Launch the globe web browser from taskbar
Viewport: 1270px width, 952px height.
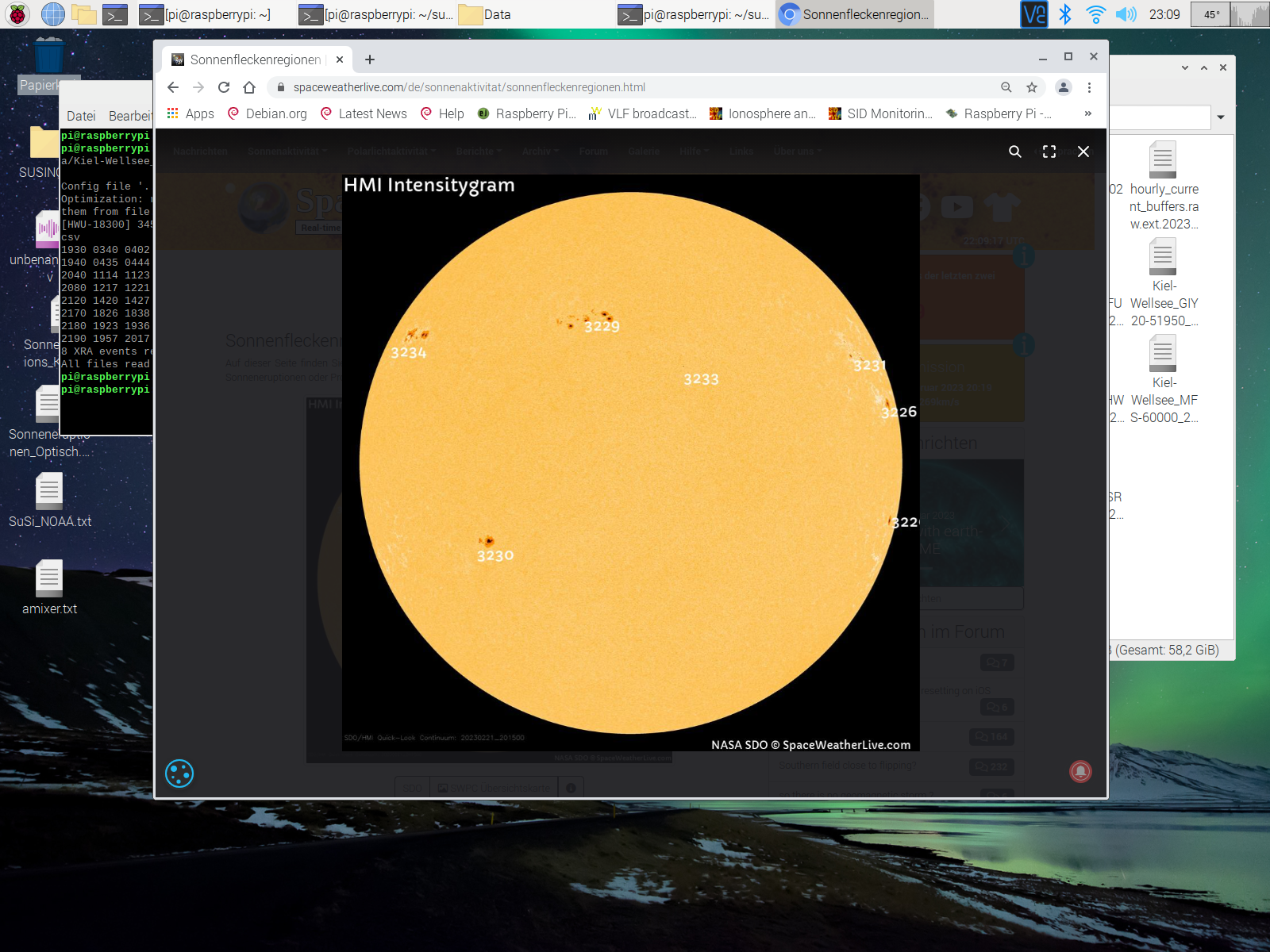click(52, 14)
